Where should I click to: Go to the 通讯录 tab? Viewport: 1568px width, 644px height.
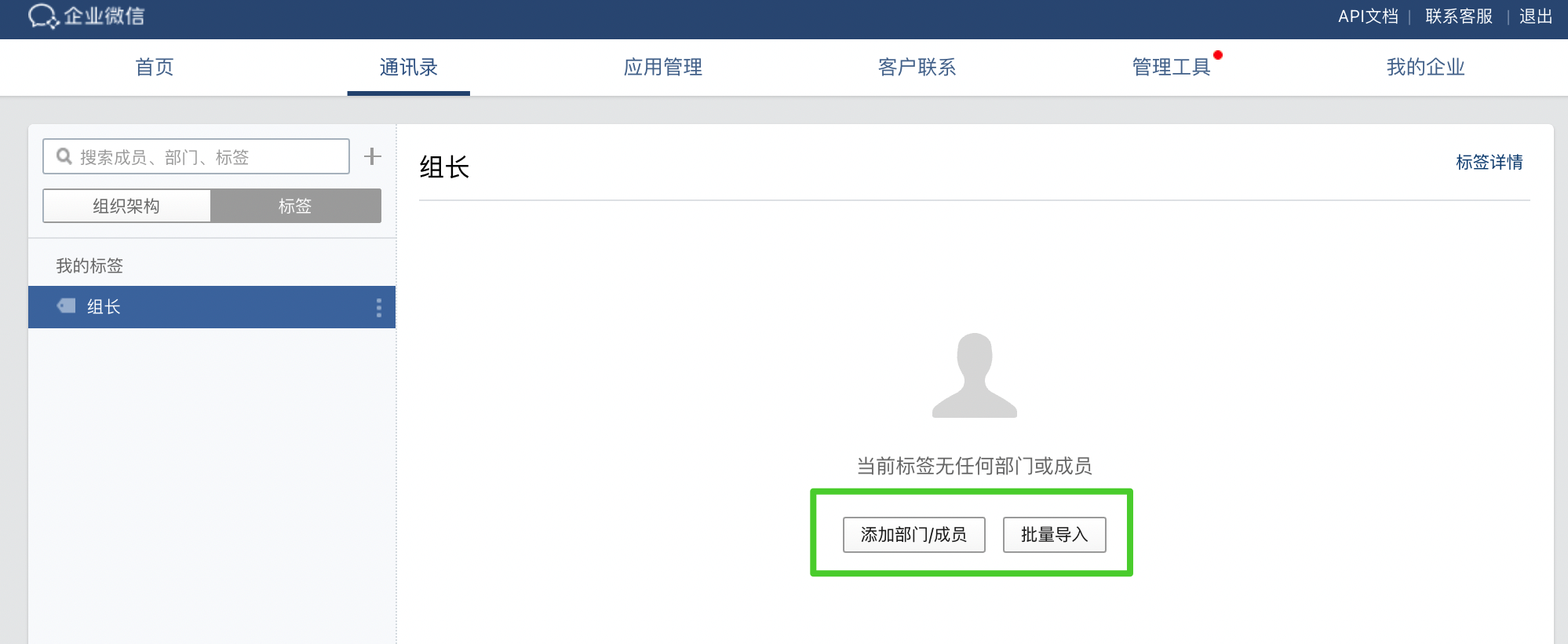tap(408, 68)
